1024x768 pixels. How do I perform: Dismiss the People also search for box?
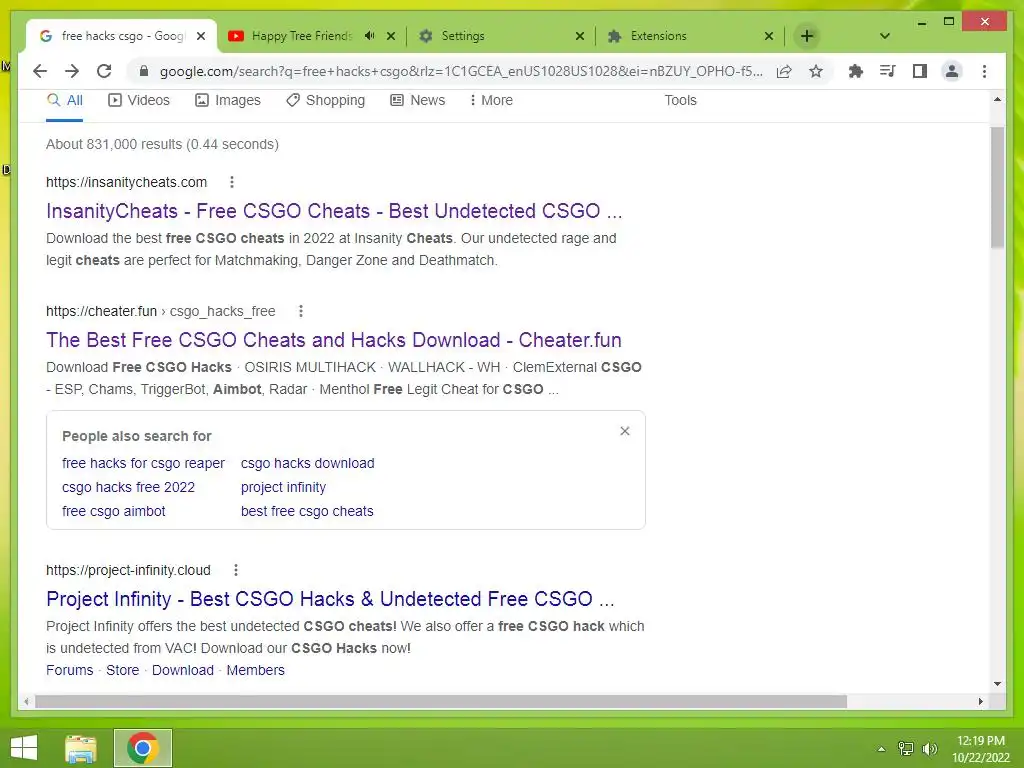pos(625,431)
